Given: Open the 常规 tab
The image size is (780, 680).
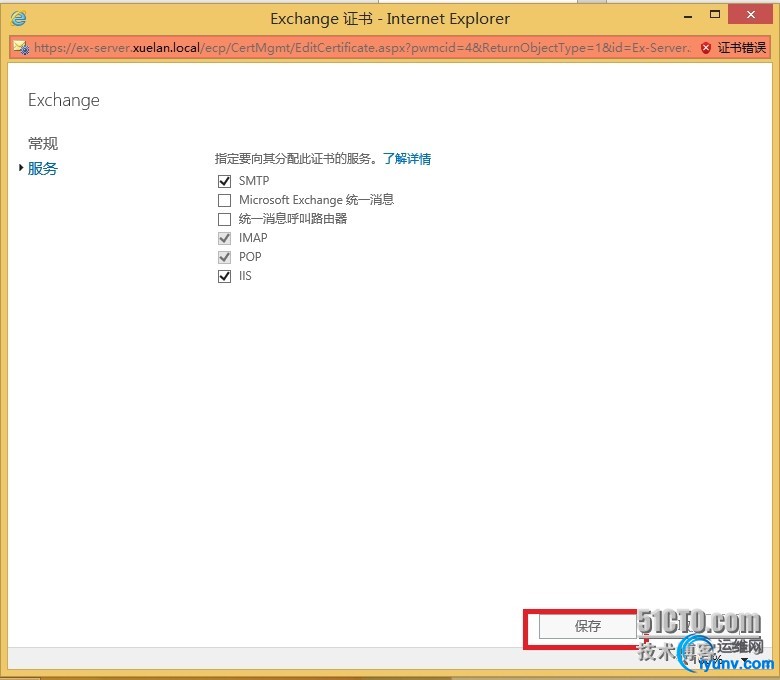Looking at the screenshot, I should pyautogui.click(x=43, y=144).
